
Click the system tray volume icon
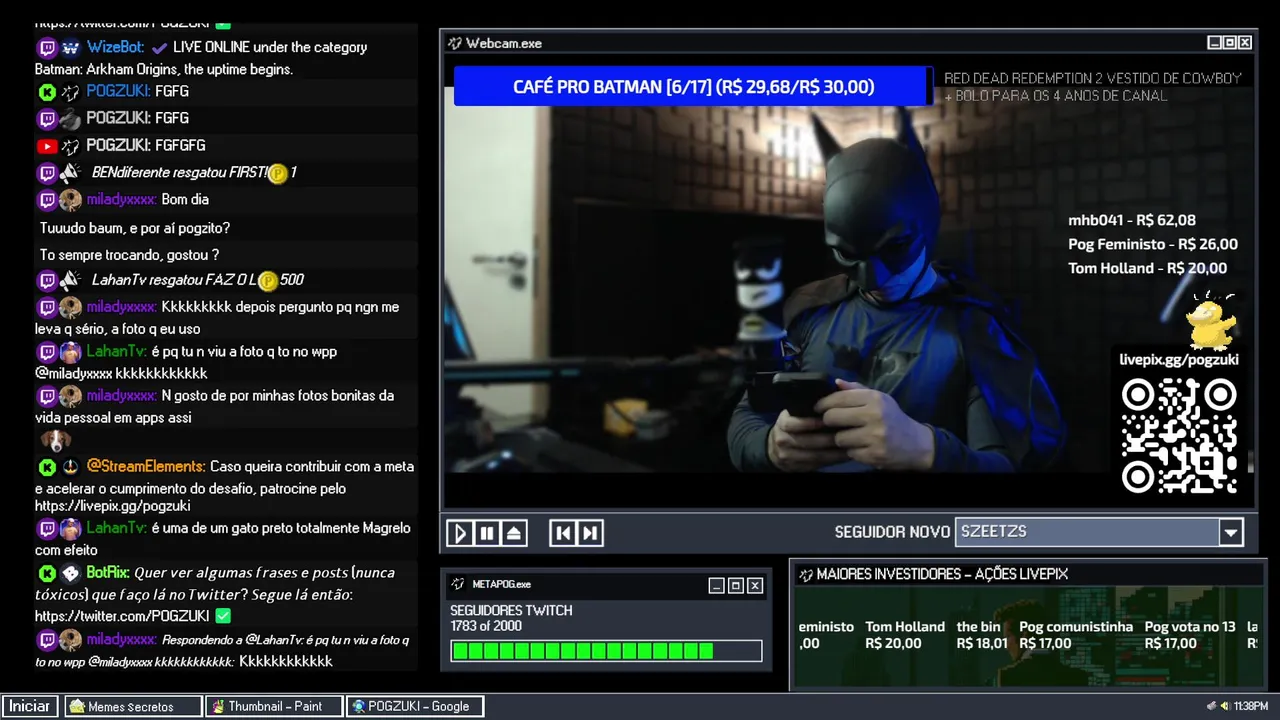[x=1225, y=706]
